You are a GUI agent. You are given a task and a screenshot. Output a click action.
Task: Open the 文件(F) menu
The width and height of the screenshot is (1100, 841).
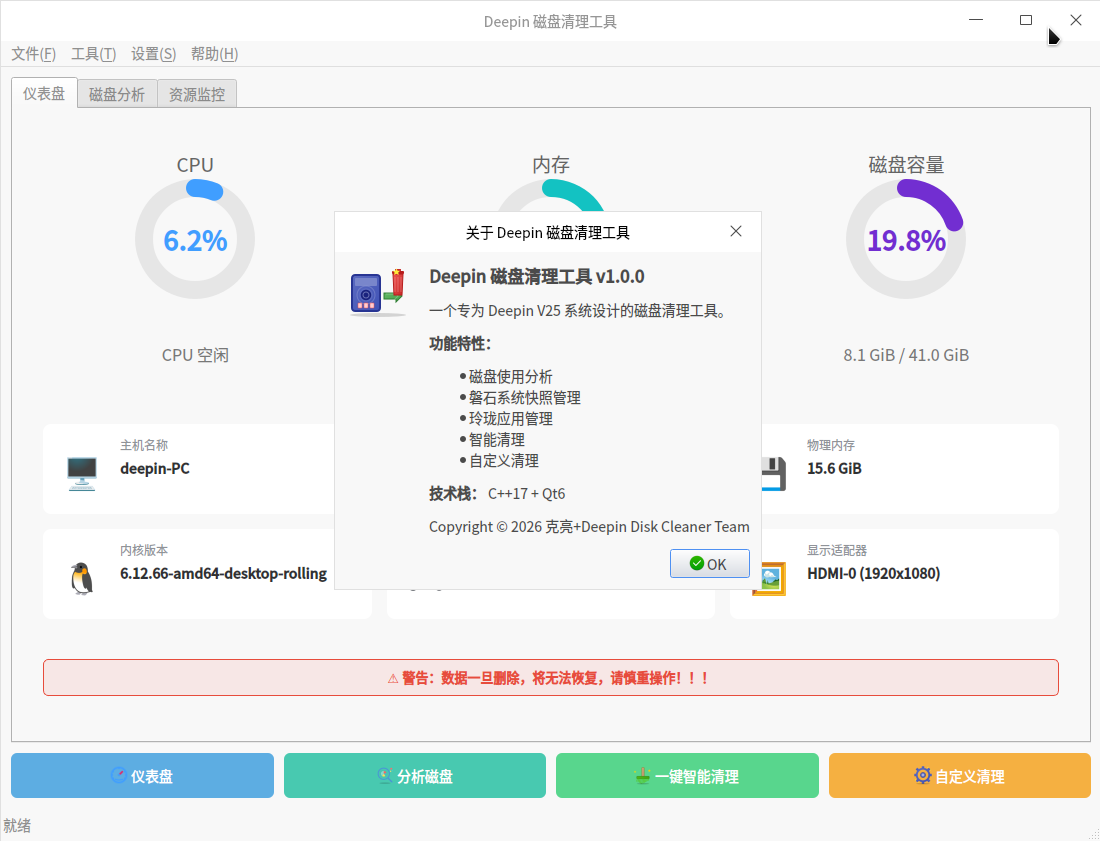pos(34,54)
